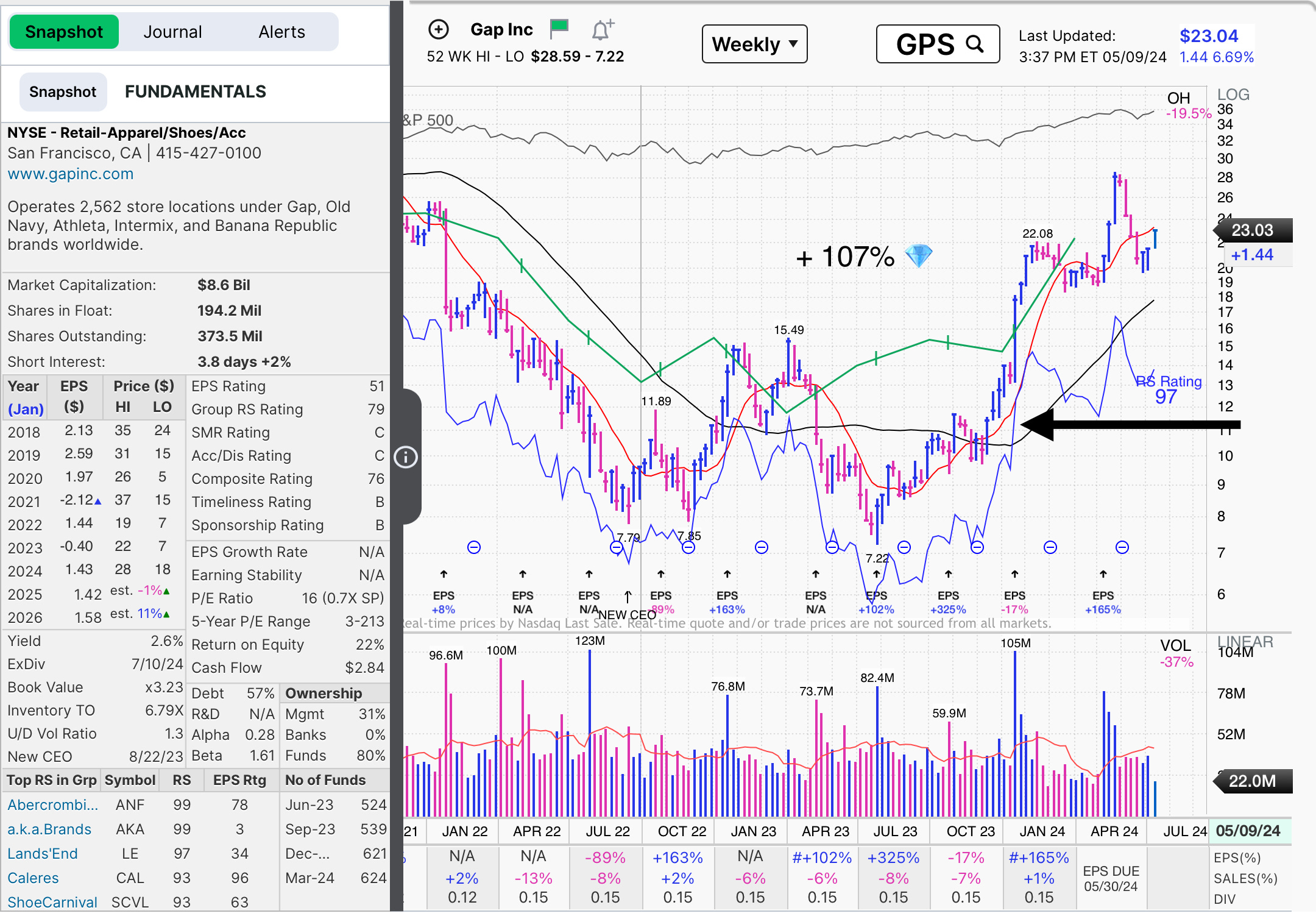1316x916 pixels.
Task: Open Lands'End in the group list
Action: pos(43,853)
